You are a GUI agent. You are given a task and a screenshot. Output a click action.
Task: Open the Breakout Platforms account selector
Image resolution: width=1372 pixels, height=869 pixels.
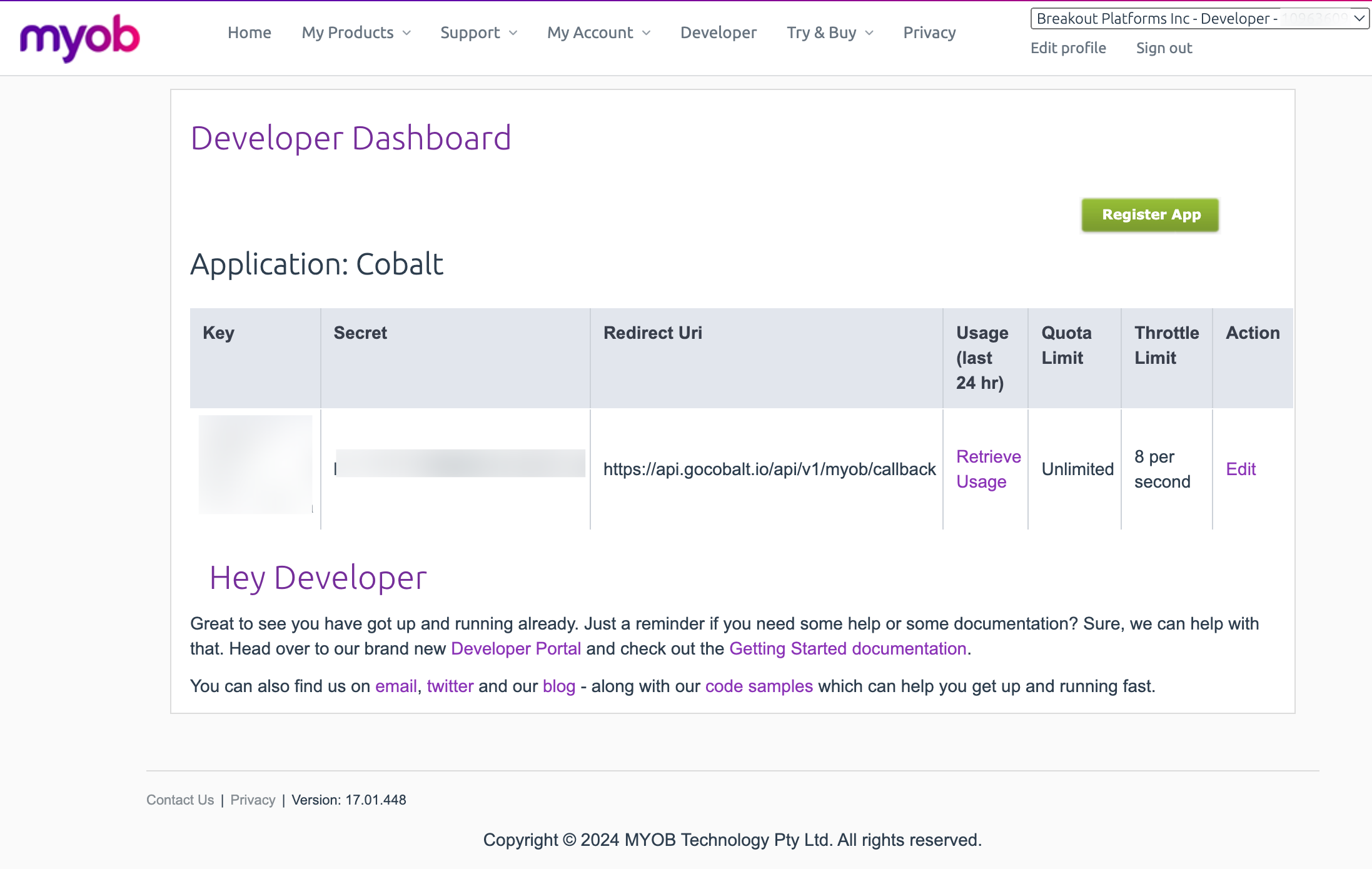click(1199, 19)
